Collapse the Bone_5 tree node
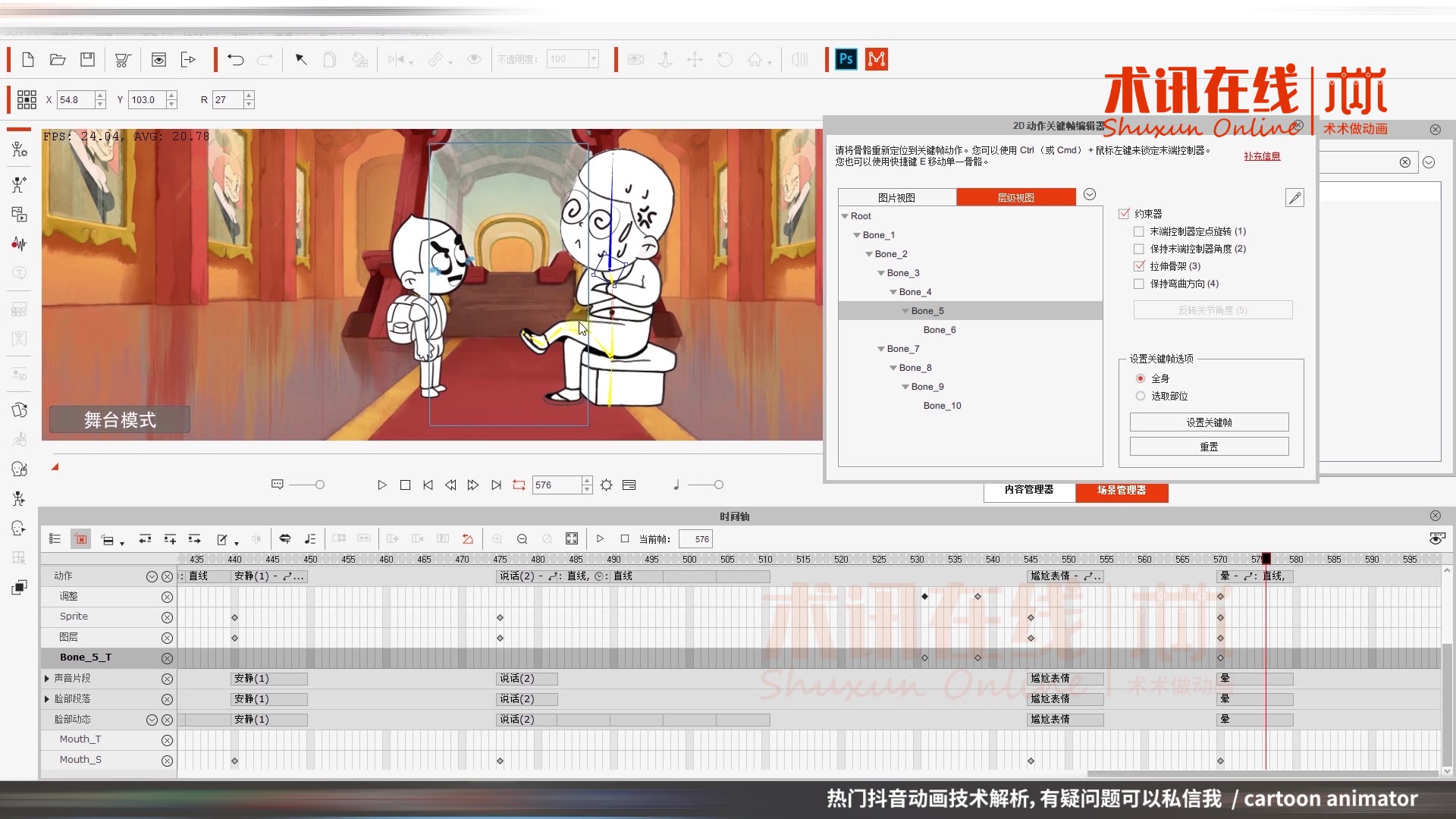The height and width of the screenshot is (819, 1456). 905,311
